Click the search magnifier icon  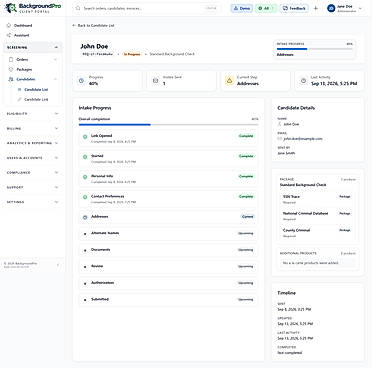tap(78, 8)
